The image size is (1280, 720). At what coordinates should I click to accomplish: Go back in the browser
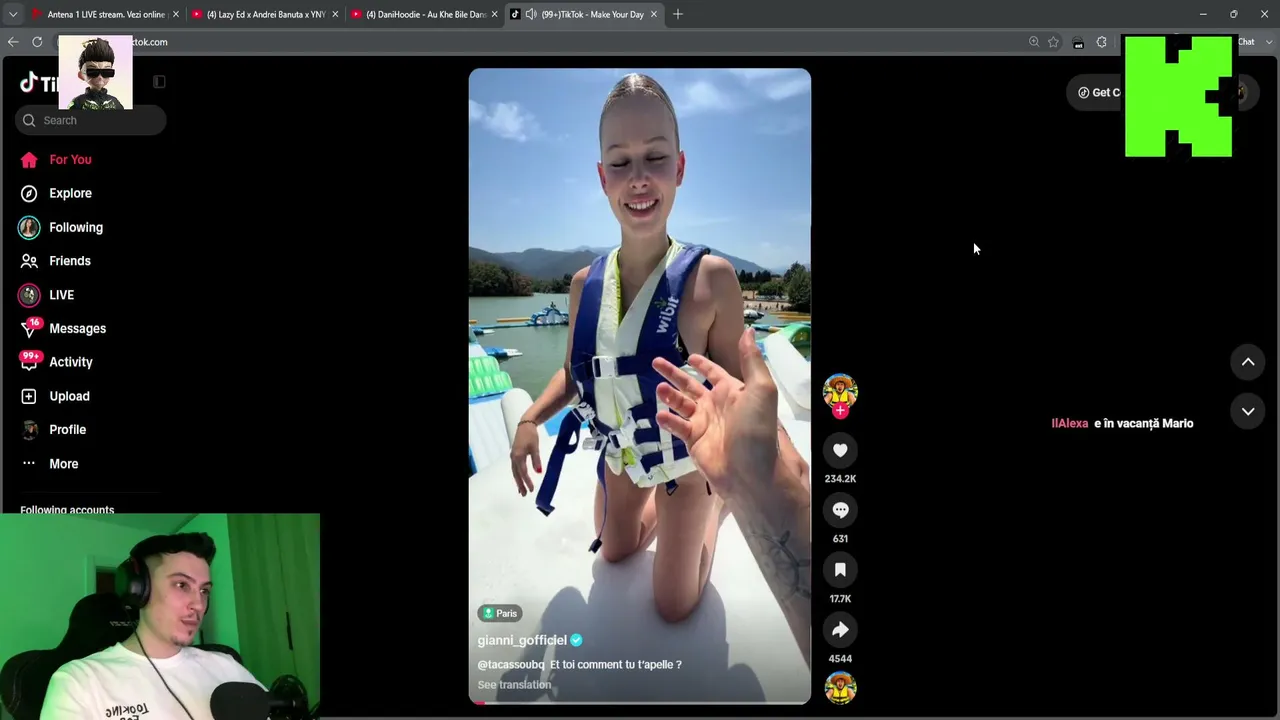[x=13, y=42]
